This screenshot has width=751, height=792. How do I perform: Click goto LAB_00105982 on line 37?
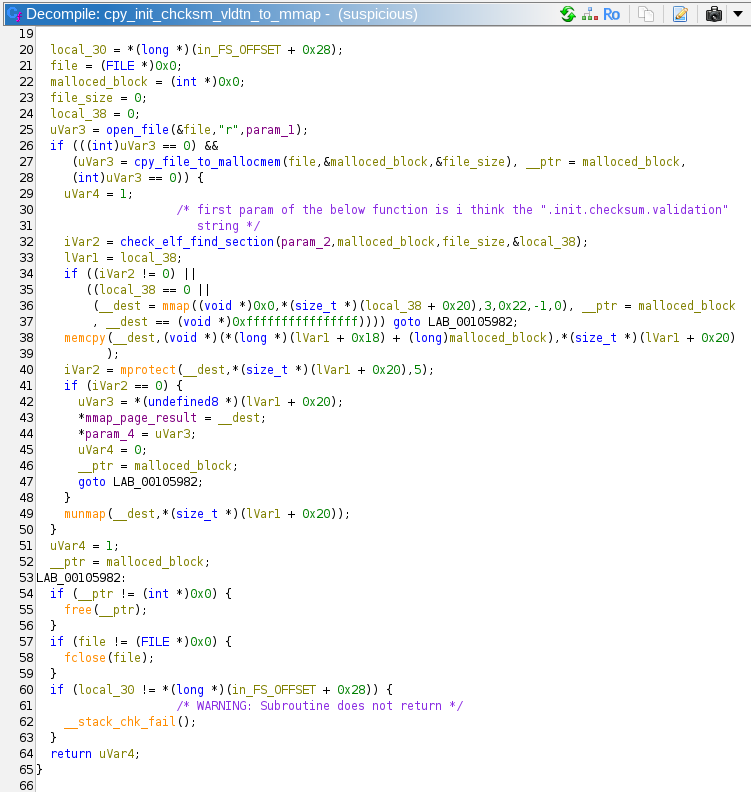(x=455, y=322)
